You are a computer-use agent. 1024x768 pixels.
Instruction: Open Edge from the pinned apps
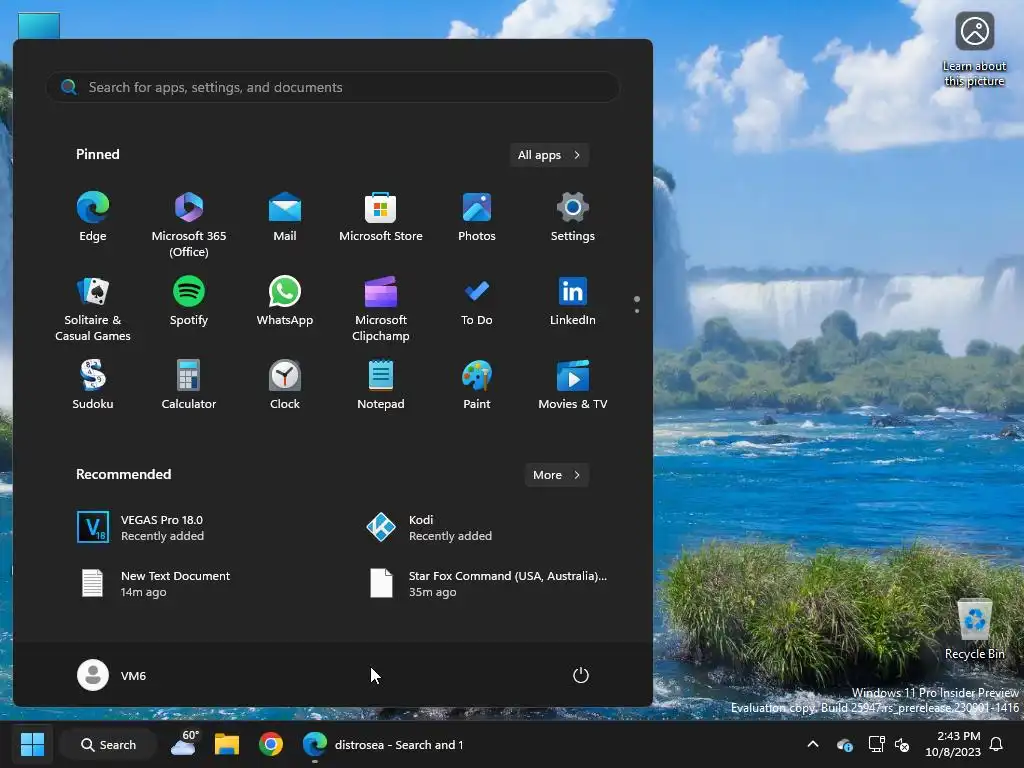93,217
